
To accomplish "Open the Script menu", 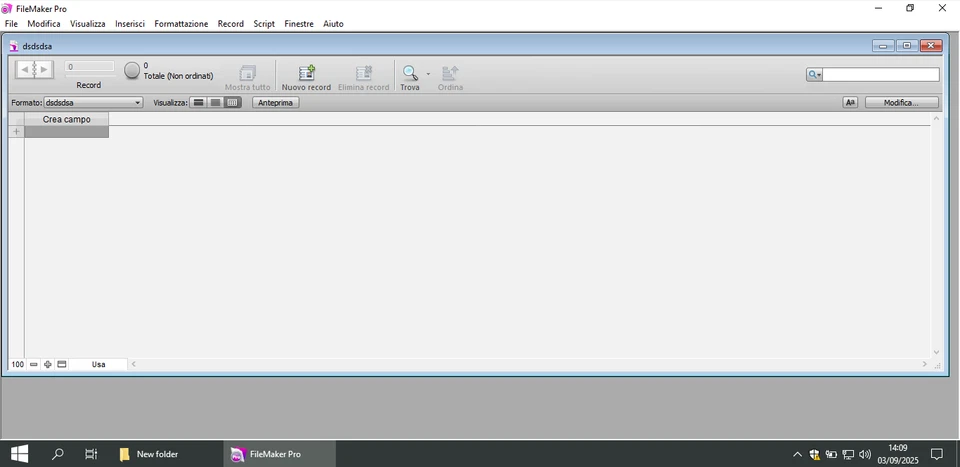I will (x=264, y=24).
